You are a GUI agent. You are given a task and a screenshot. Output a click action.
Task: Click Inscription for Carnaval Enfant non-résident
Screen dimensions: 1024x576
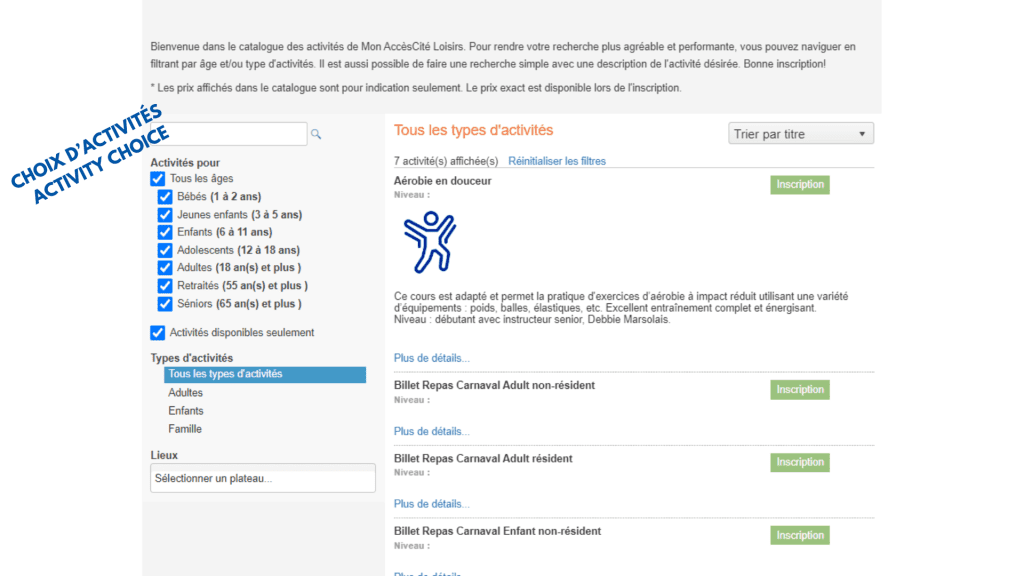800,536
